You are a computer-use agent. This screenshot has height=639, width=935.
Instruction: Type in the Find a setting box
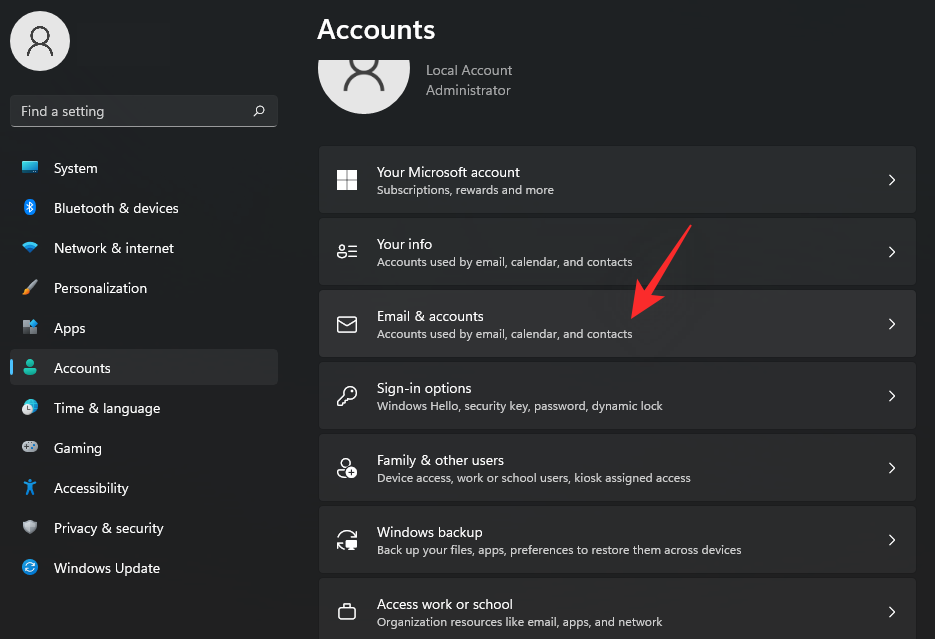[x=130, y=111]
